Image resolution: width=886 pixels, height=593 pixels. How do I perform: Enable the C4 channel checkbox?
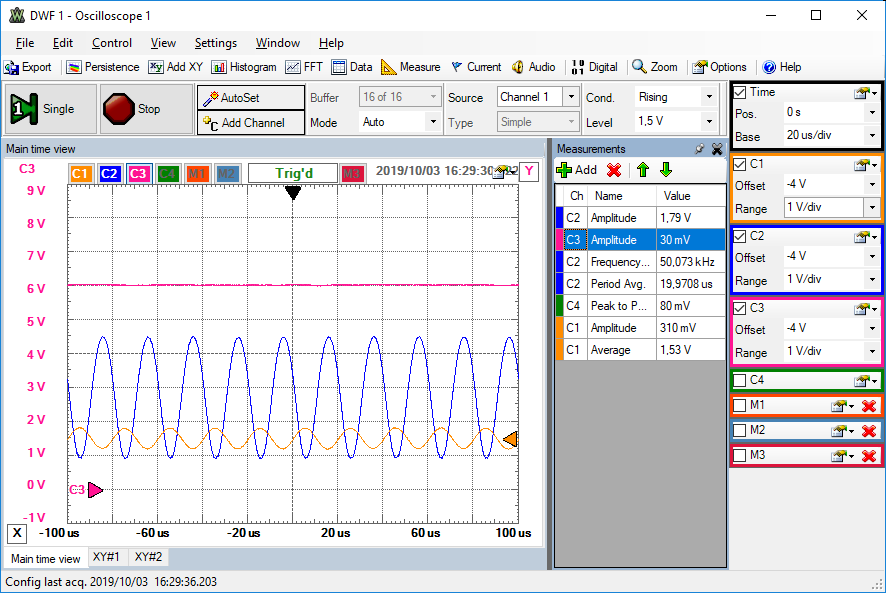740,380
